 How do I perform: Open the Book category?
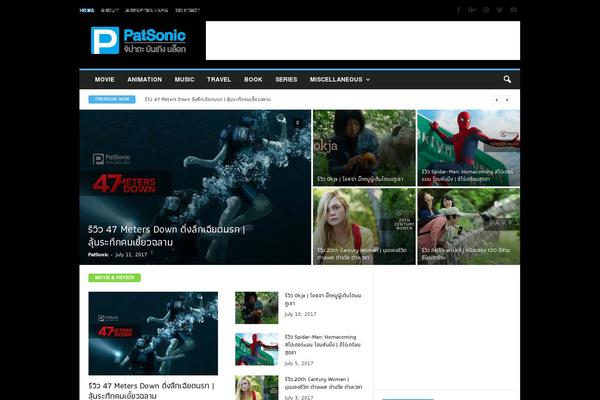[x=253, y=80]
